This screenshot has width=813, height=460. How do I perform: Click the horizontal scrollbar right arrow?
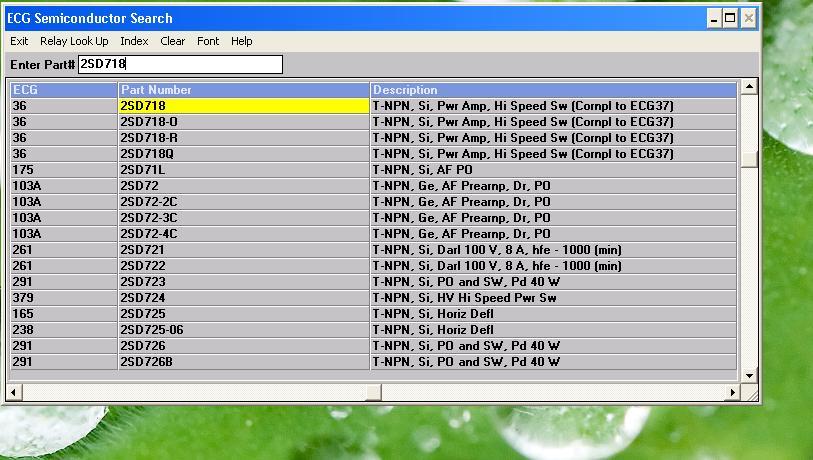732,393
